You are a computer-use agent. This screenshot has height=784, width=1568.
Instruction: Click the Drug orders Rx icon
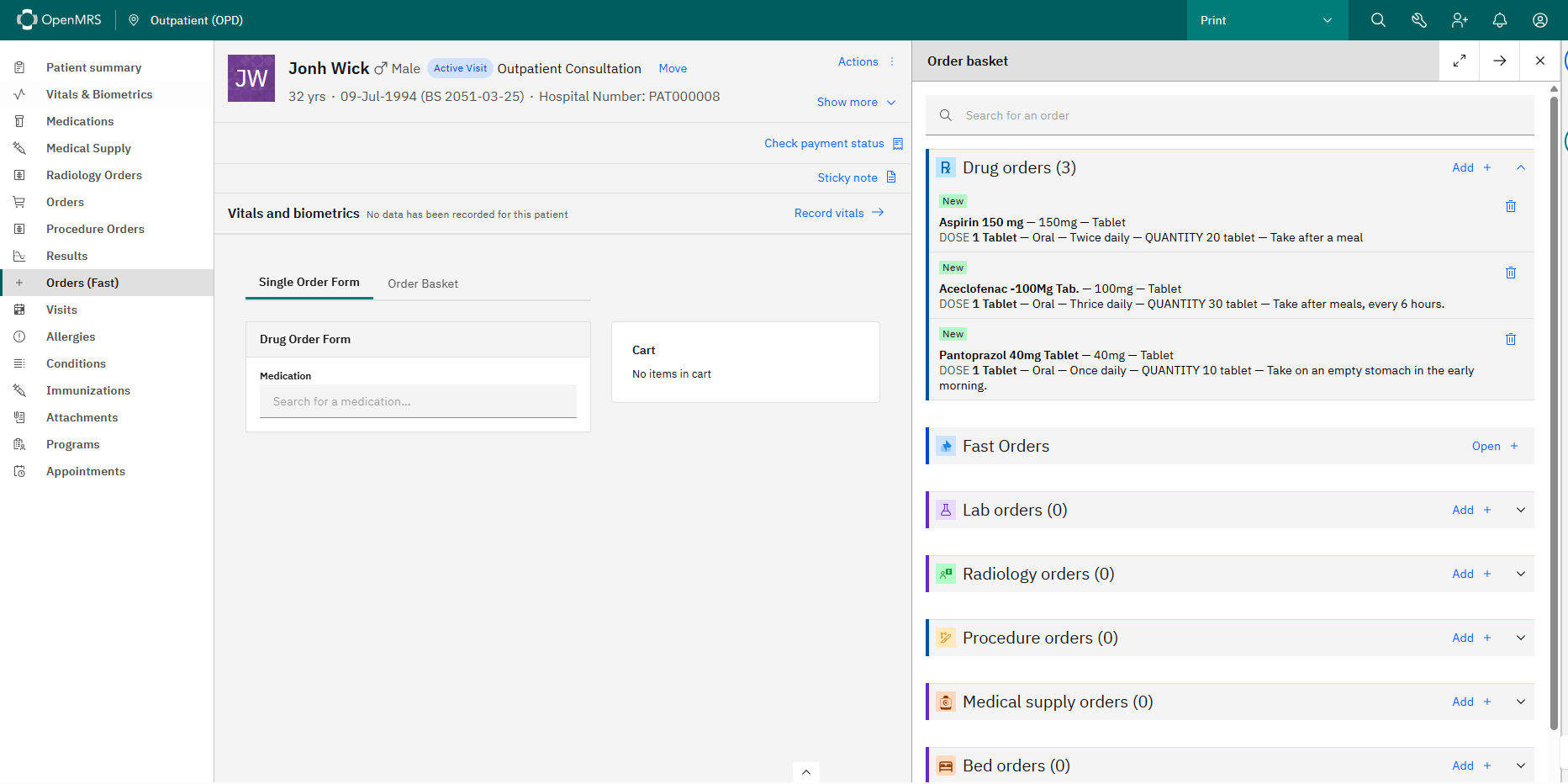[x=946, y=167]
